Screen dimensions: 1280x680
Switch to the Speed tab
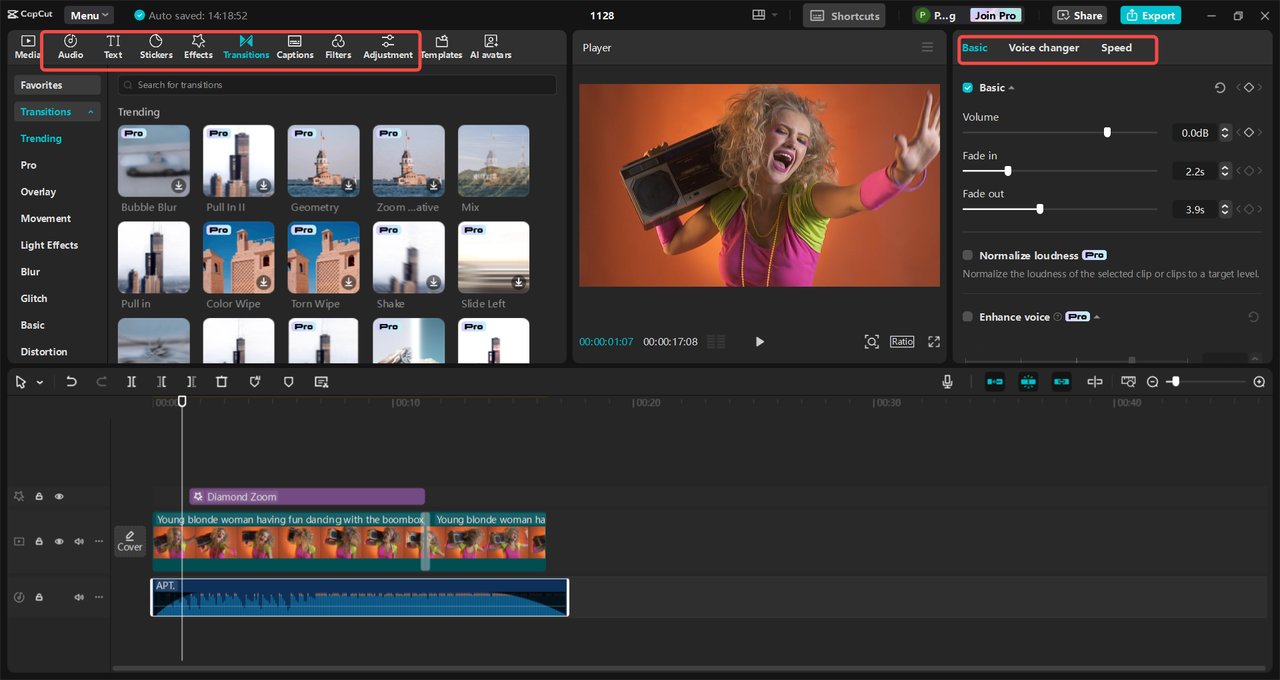point(1116,48)
